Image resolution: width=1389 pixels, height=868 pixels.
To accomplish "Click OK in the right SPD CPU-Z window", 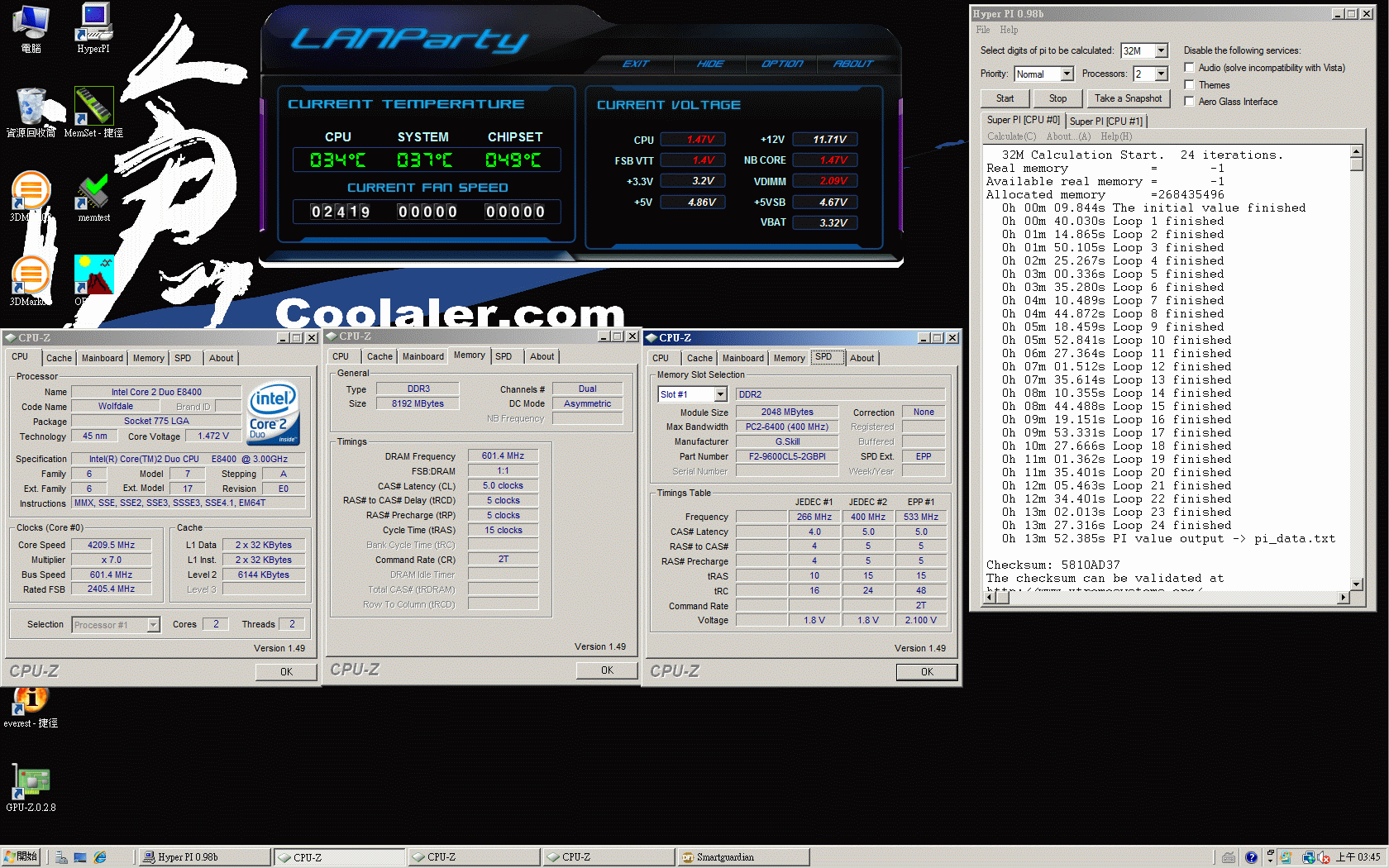I will [x=927, y=672].
